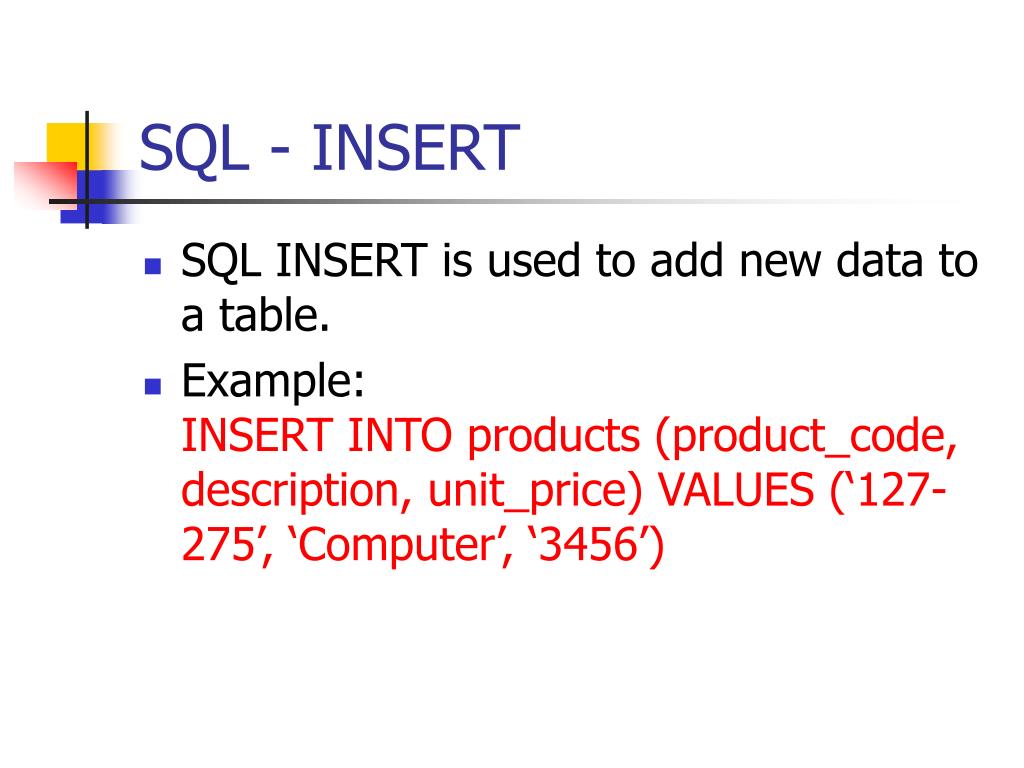
Task: Click the red word 'products'
Action: pos(554,436)
